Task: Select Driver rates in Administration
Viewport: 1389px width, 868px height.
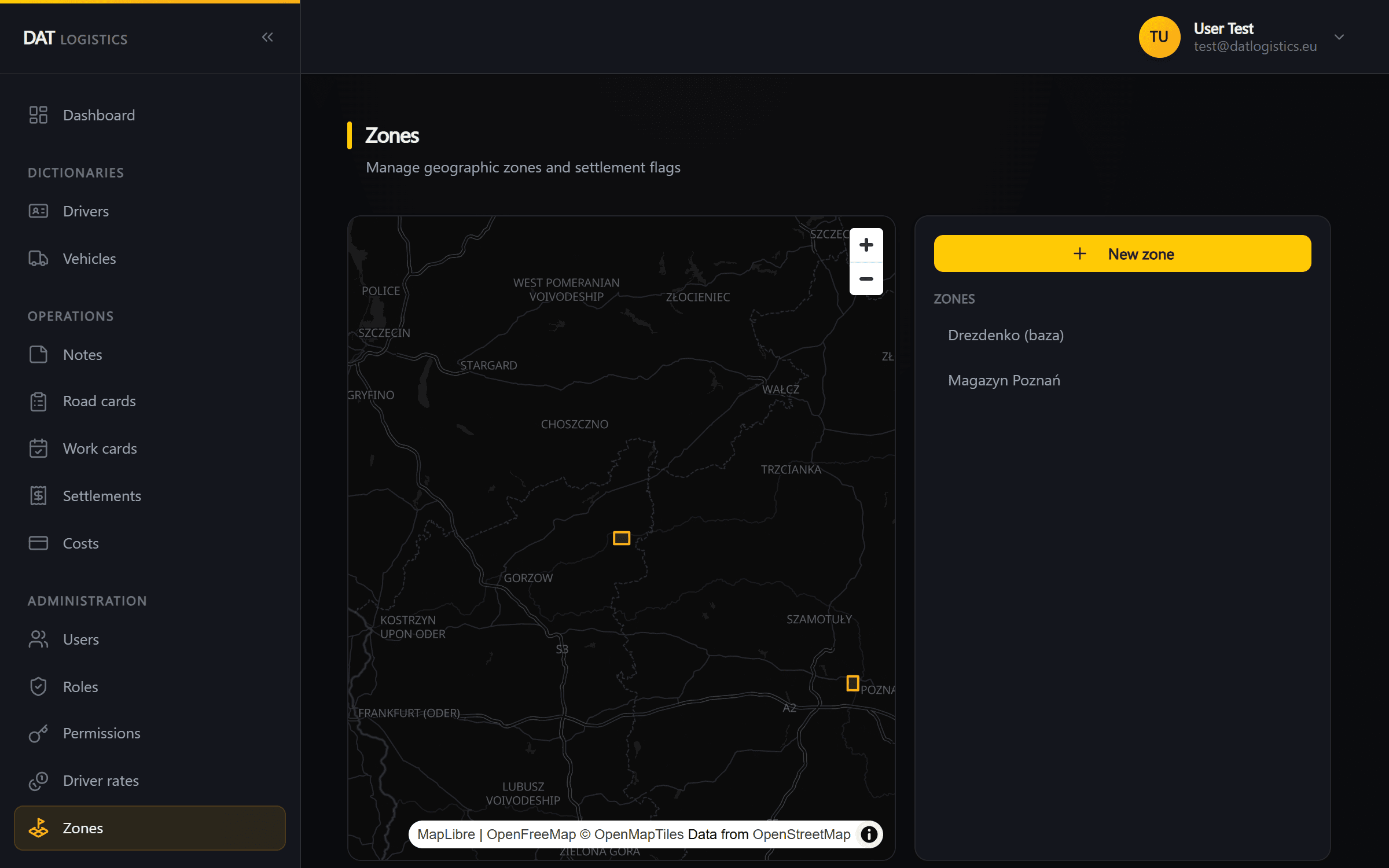Action: [150, 781]
